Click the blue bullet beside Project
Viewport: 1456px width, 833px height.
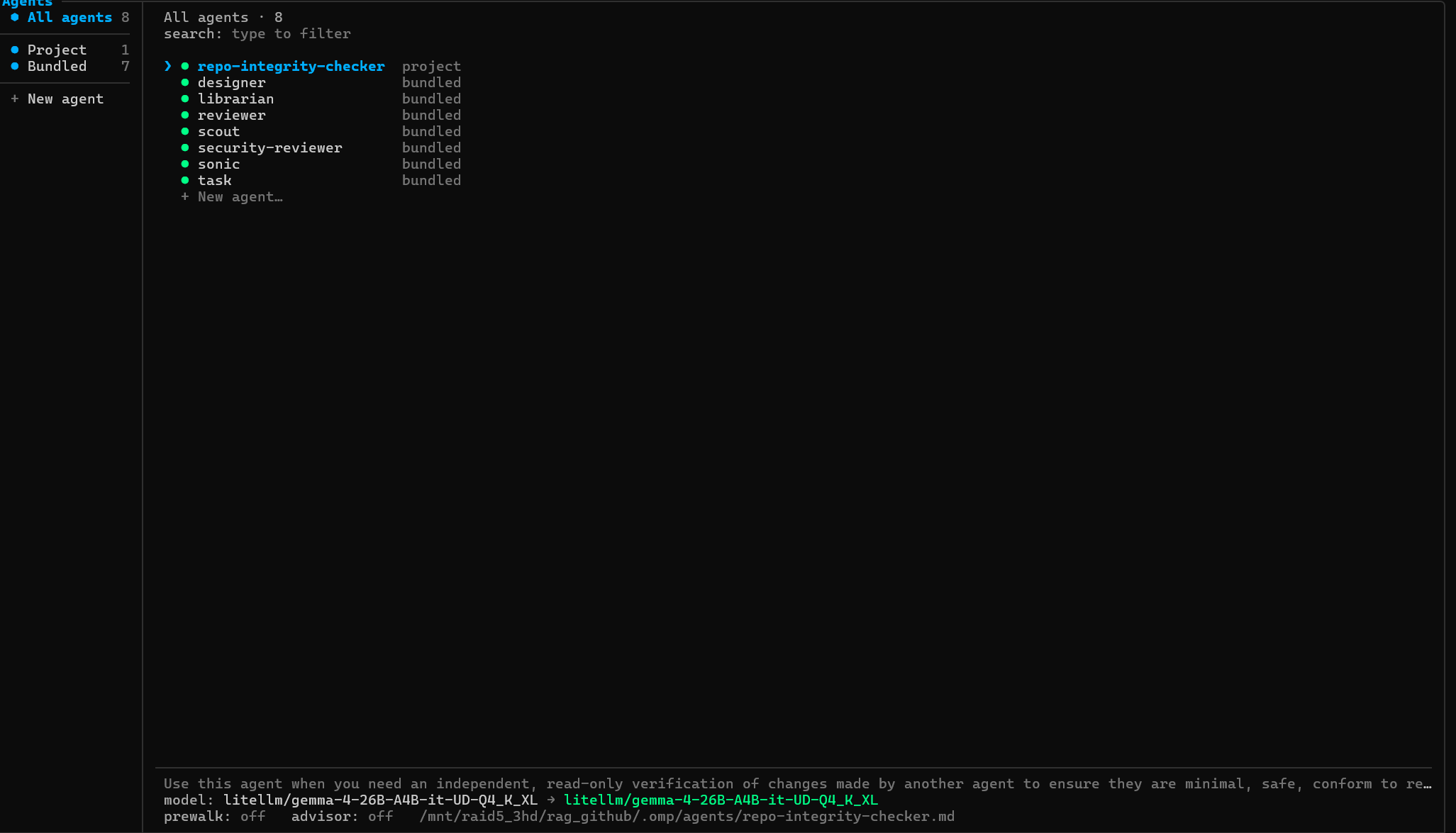[15, 50]
